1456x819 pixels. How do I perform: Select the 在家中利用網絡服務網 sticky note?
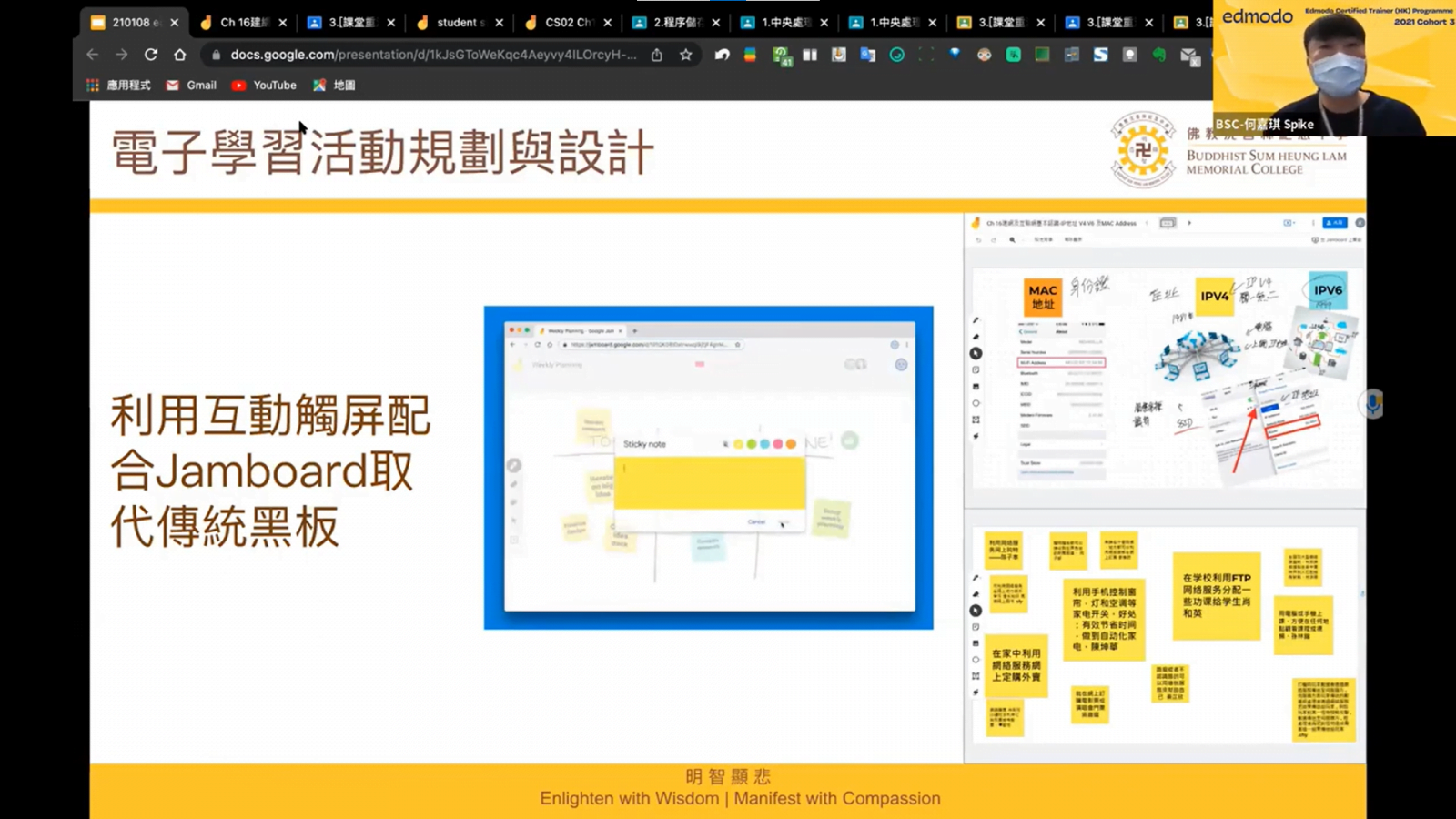1016,665
